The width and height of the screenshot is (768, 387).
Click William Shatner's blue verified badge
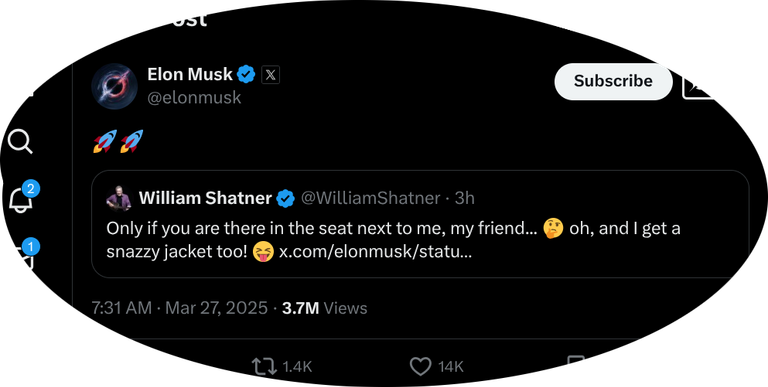286,198
